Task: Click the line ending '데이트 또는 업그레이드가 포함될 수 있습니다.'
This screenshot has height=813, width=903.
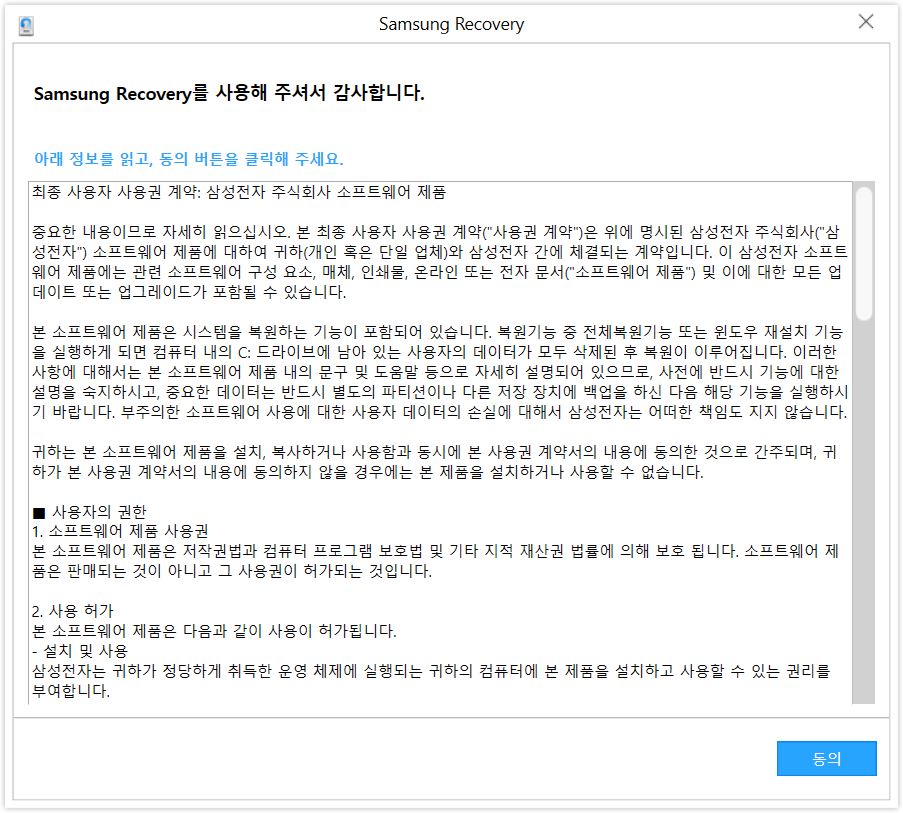Action: point(189,292)
